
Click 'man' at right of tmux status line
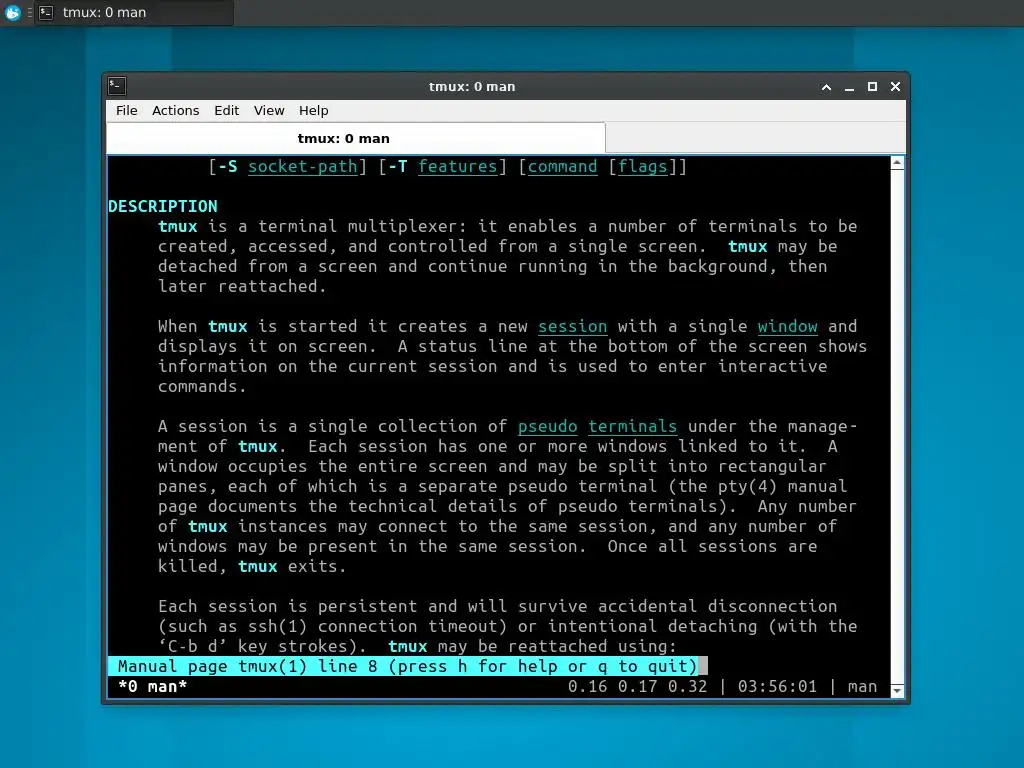[x=862, y=686]
